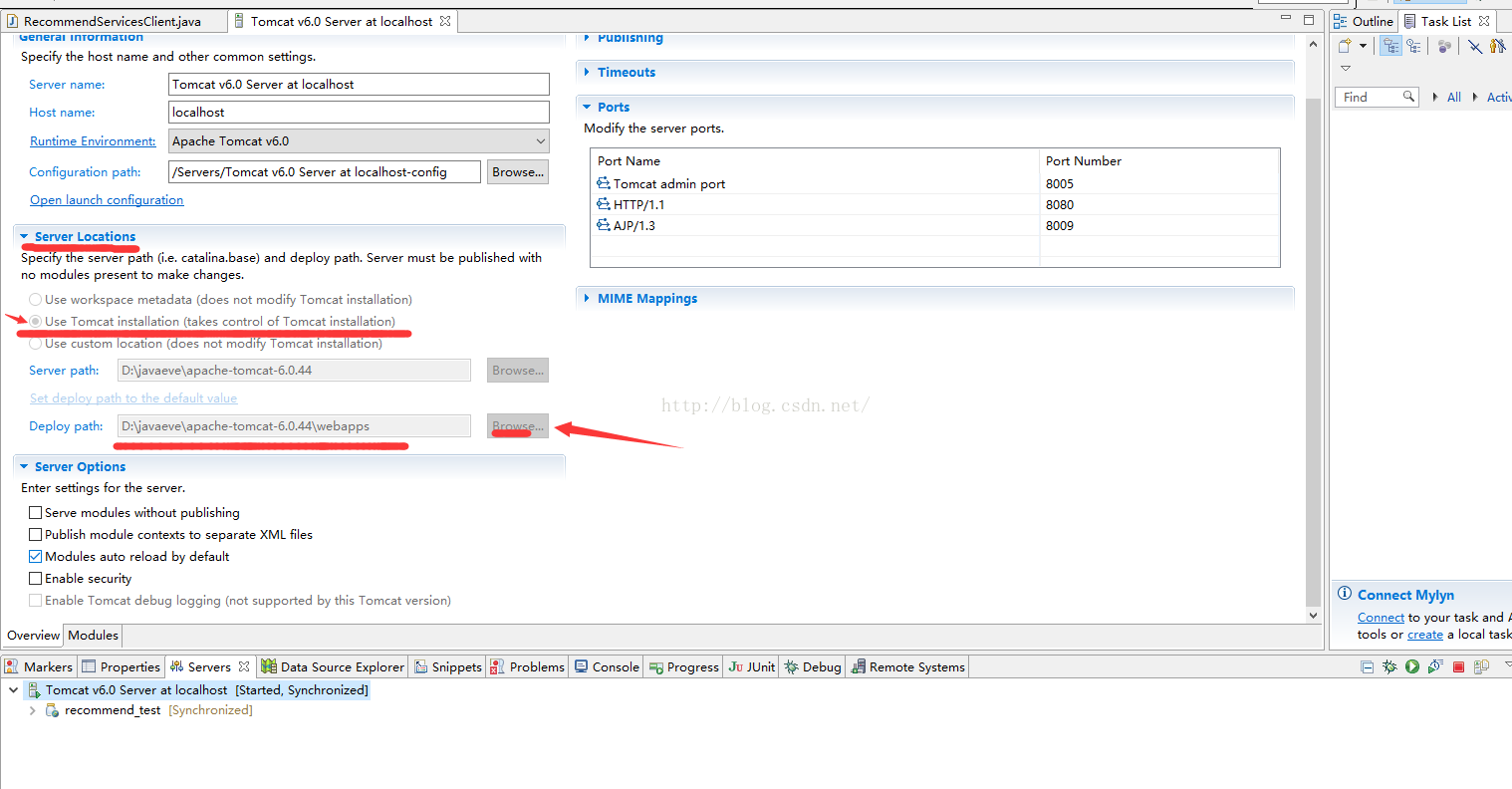Click the Connect Mylyn info icon
Image resolution: width=1512 pixels, height=789 pixels.
(x=1345, y=594)
